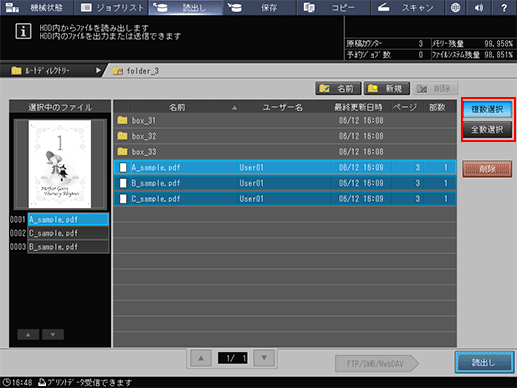The height and width of the screenshot is (388, 517).
Task: Delete selected files with red 削除 button
Action: tap(487, 169)
